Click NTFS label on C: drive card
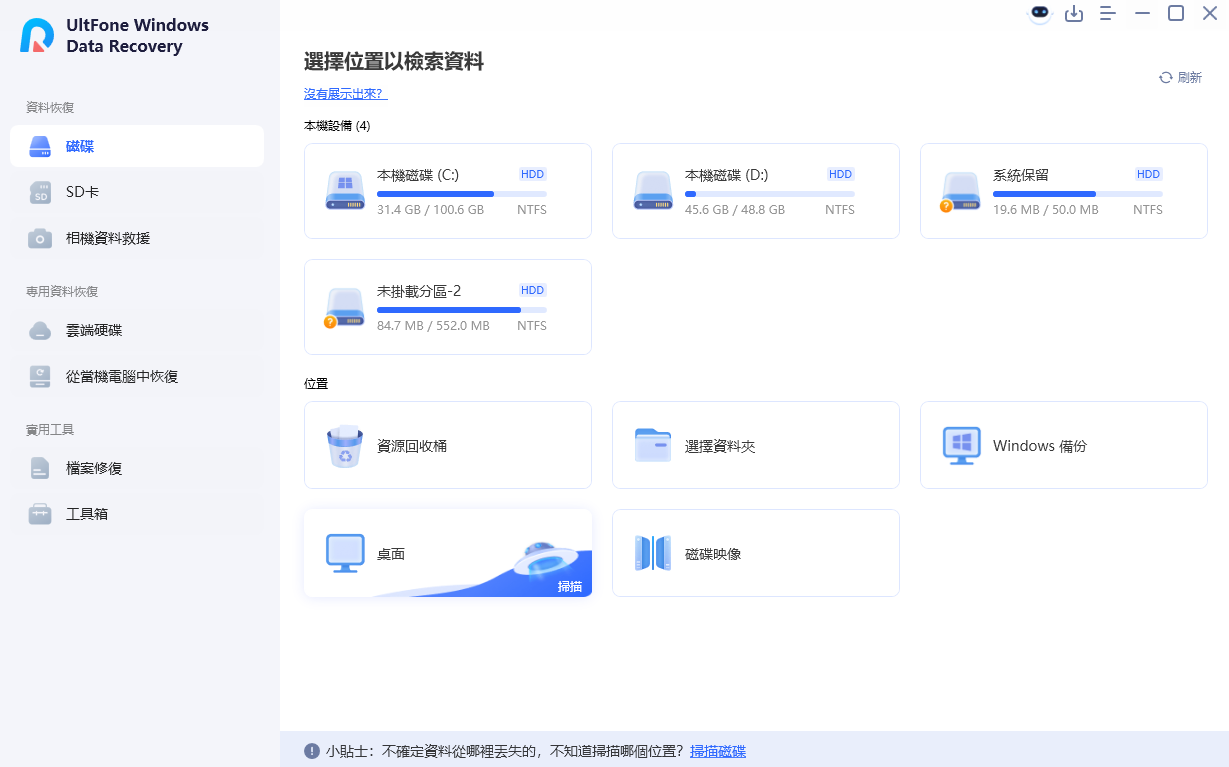 (532, 210)
